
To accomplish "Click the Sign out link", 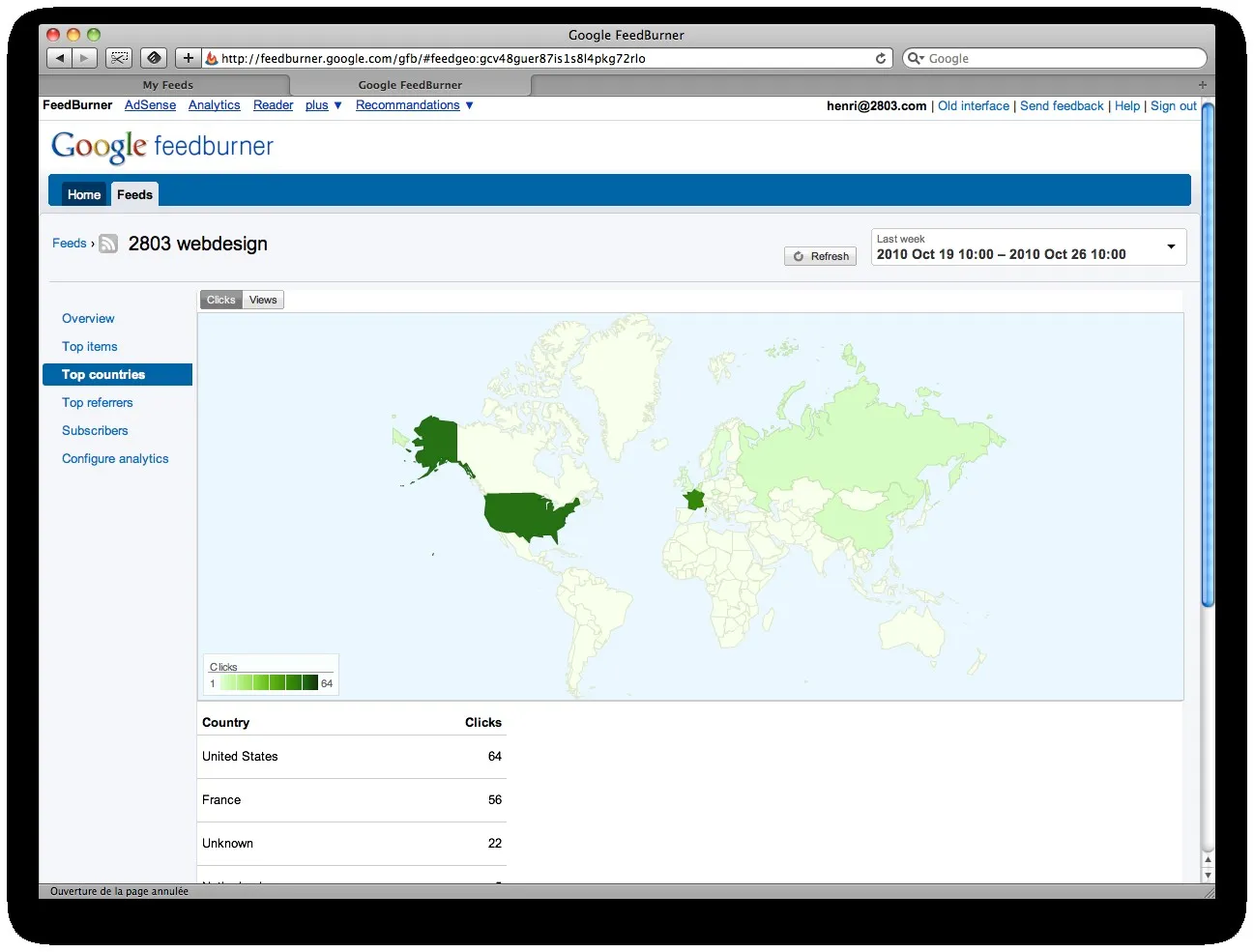I will [x=1174, y=106].
